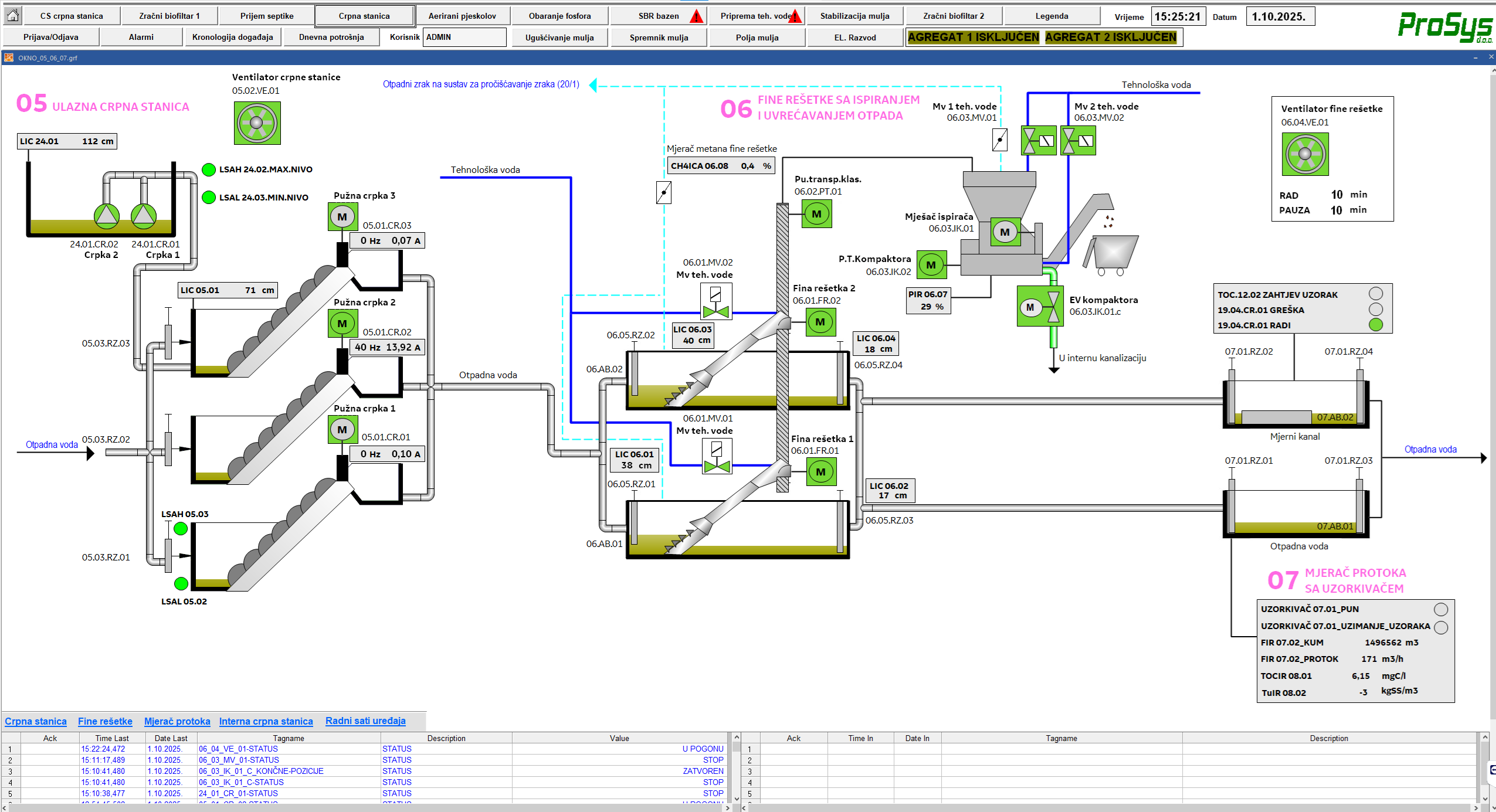Click the TOC.12.02 ZAHTJEV UZORAK indicator
The width and height of the screenshot is (1496, 812).
(x=1375, y=294)
